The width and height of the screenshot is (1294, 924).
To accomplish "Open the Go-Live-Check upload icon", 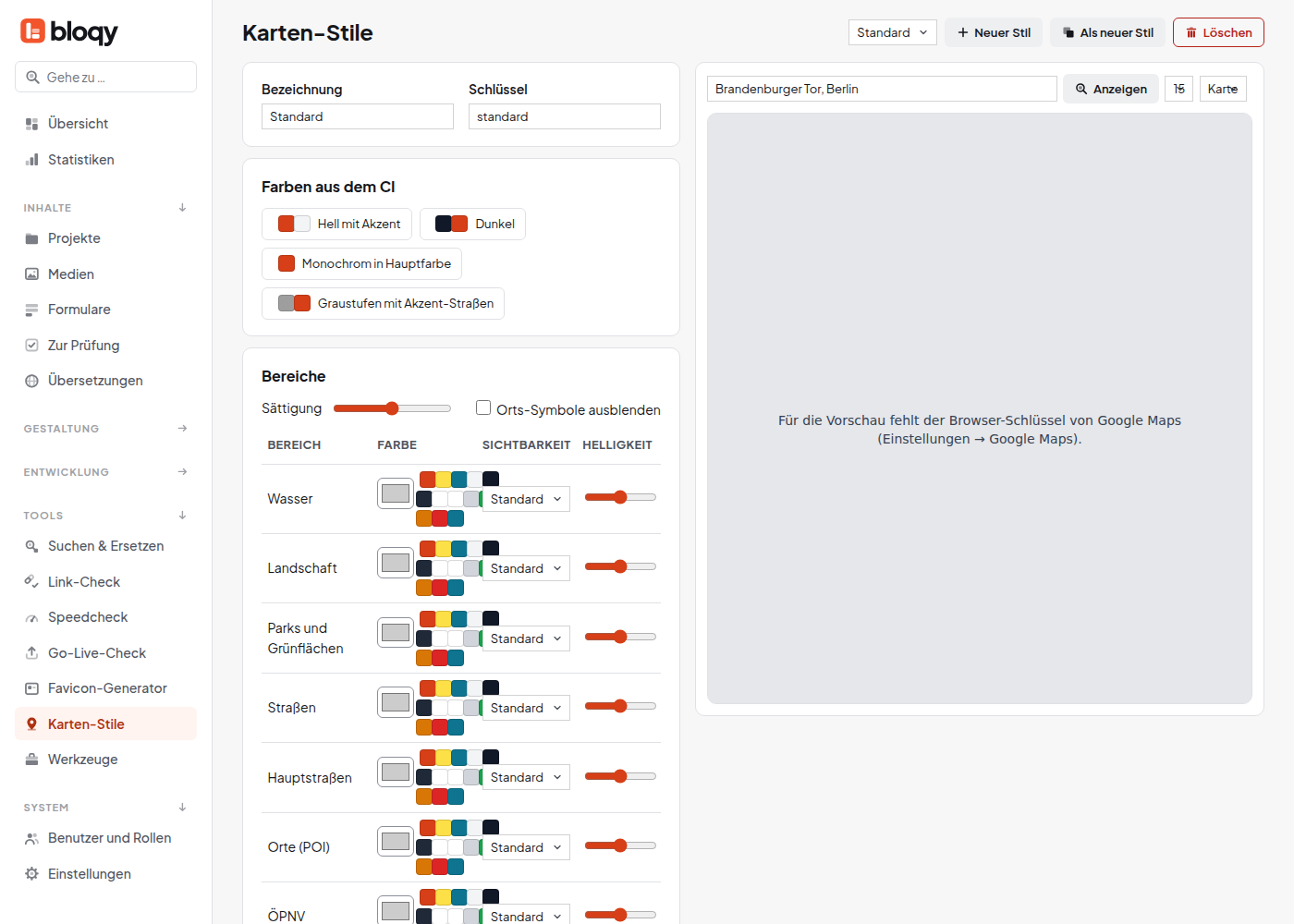I will [31, 653].
